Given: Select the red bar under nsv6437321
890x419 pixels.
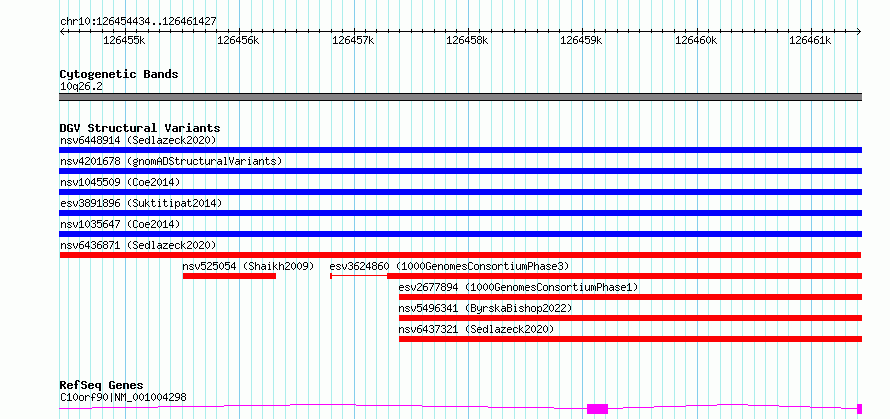Looking at the screenshot, I should [x=631, y=339].
